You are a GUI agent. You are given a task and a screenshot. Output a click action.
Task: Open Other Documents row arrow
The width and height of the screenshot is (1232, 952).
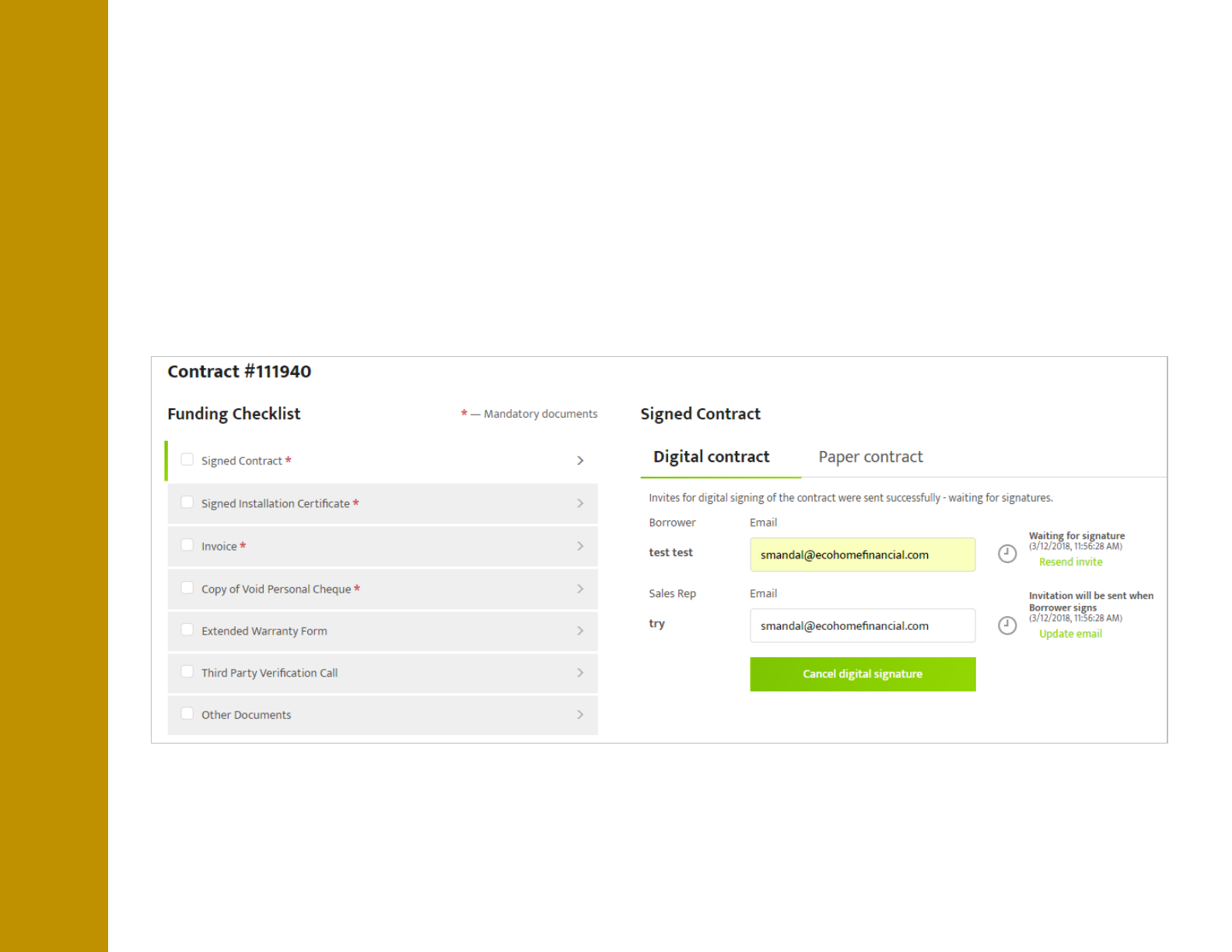[x=580, y=715]
